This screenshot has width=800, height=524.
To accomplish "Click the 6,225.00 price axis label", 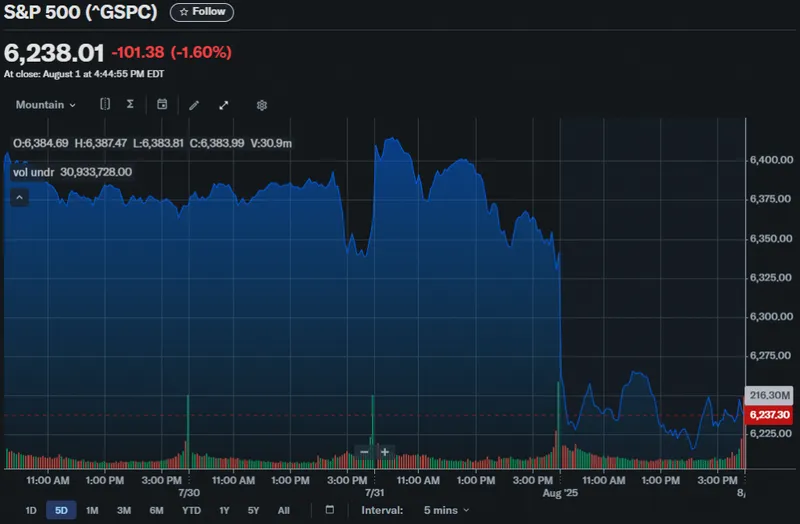I will 771,434.
